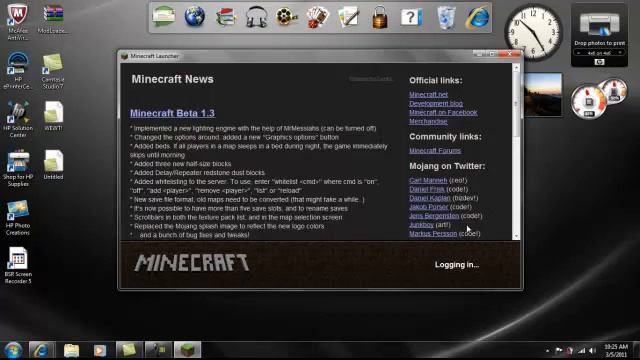Switch to the Camtasia taskbar button
This screenshot has width=640, height=360.
tap(129, 350)
